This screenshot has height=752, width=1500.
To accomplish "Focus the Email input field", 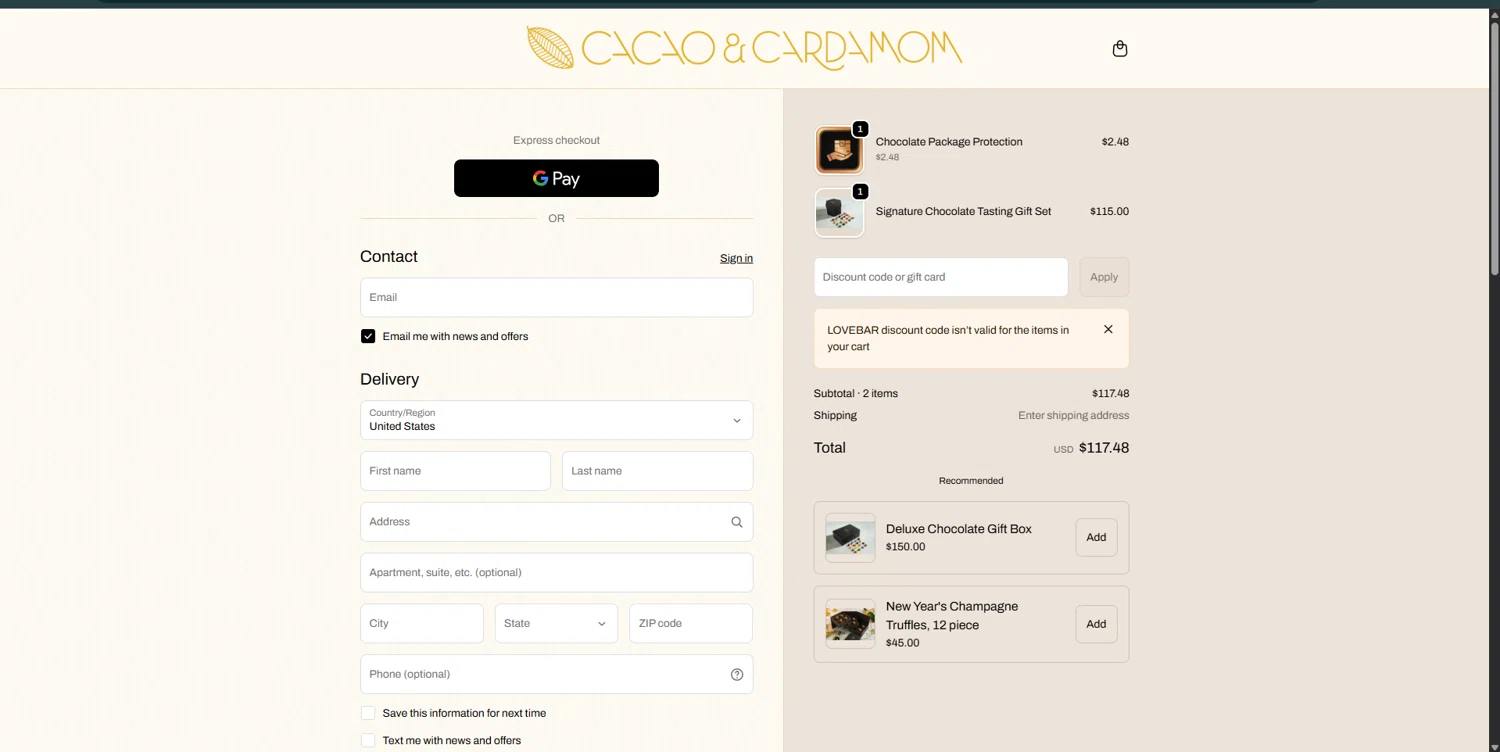I will 556,297.
